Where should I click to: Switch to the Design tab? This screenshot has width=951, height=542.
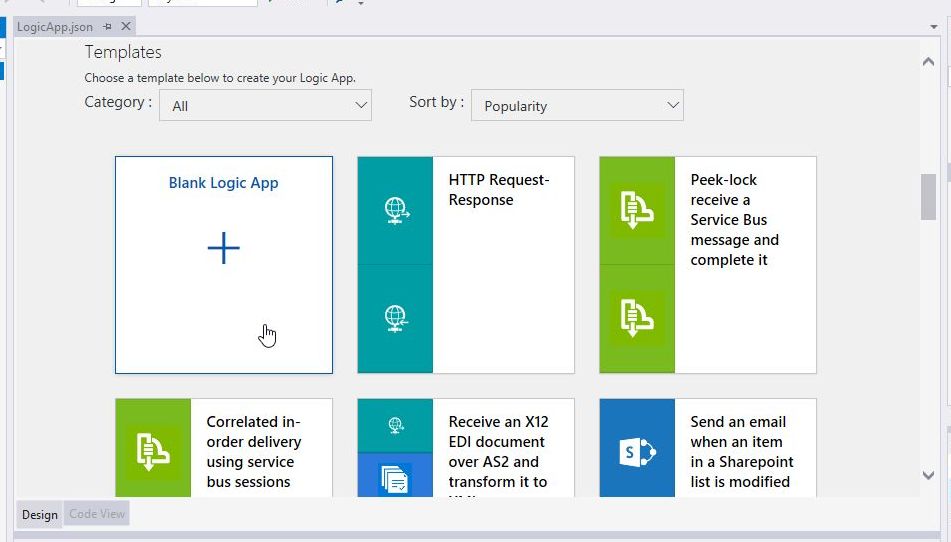40,514
